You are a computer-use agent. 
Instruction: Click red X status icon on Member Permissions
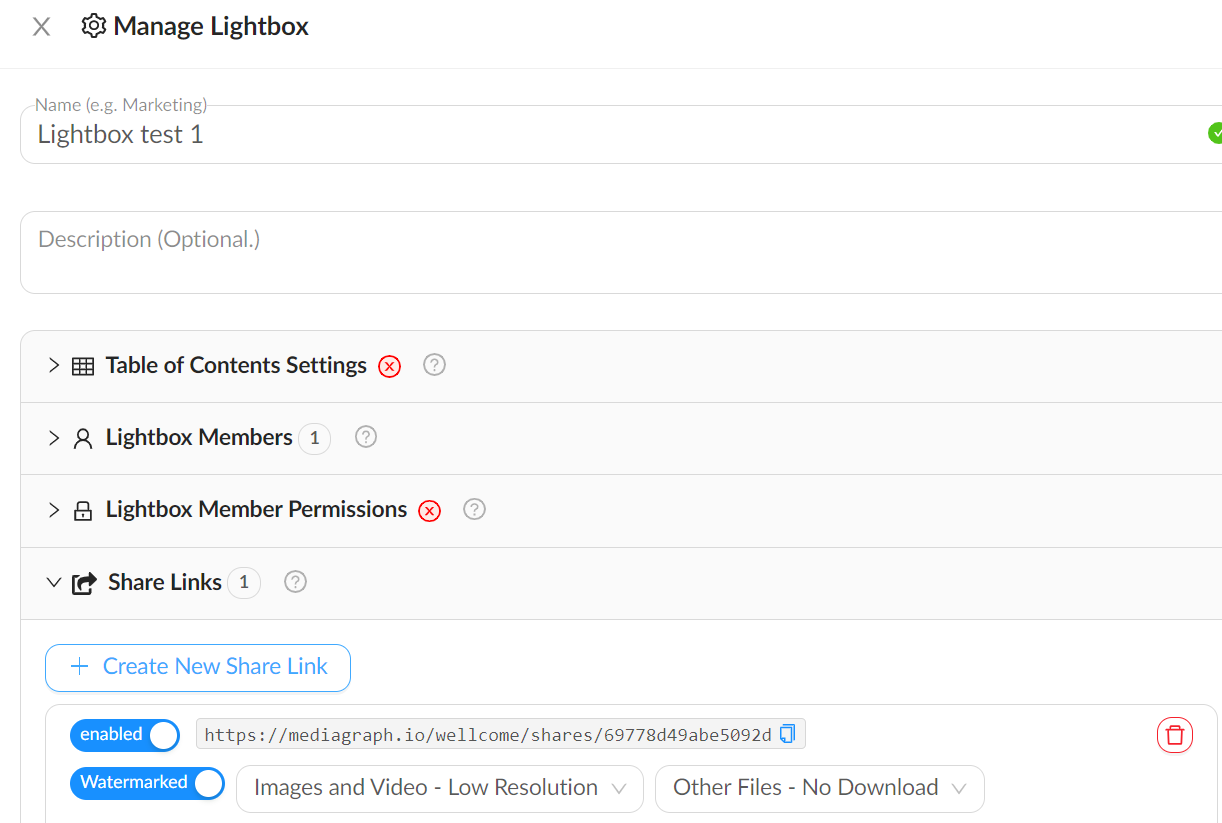tap(430, 510)
